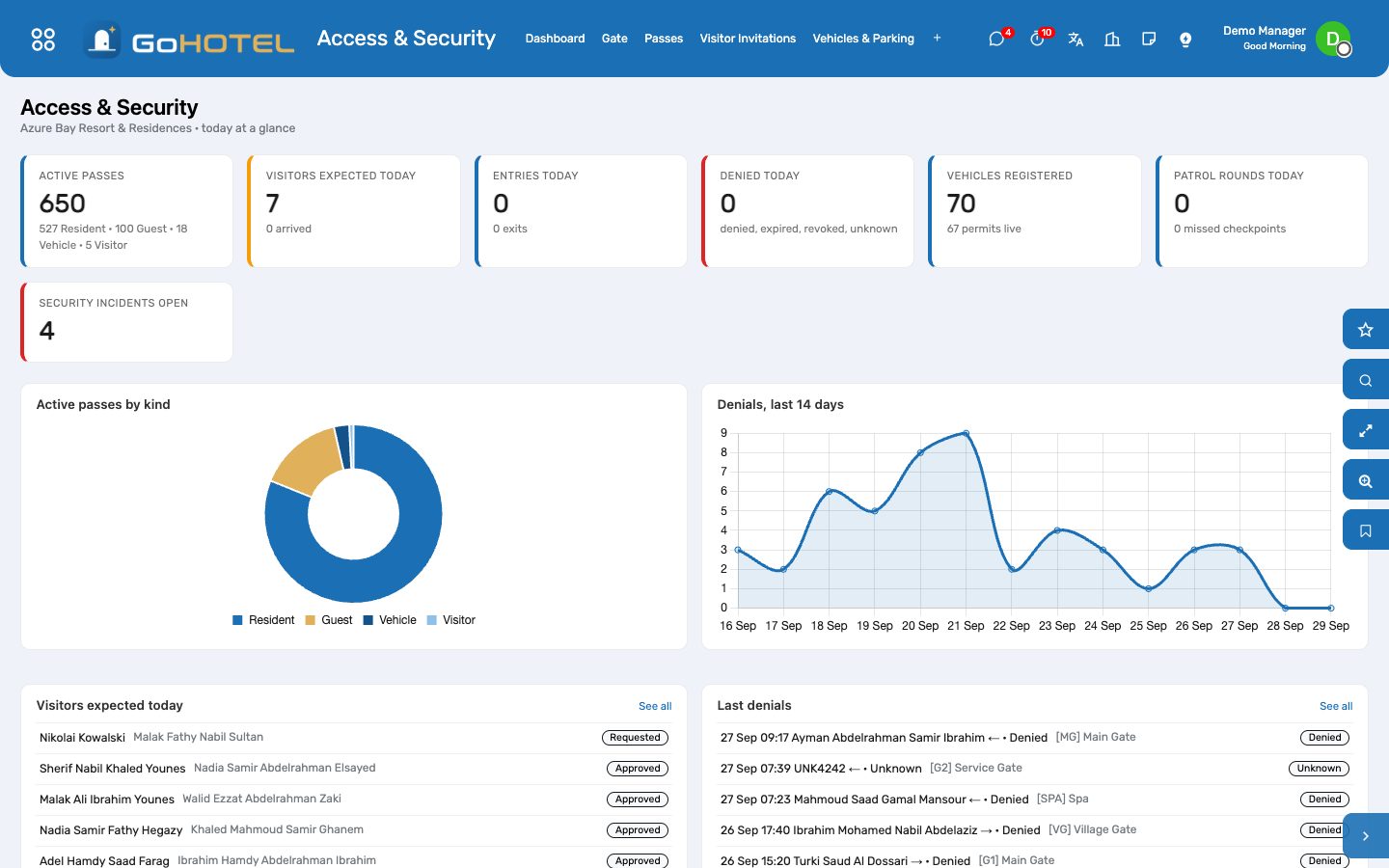Open the Vehicles & Parking tab
Screen dimensions: 1389x868
[863, 39]
